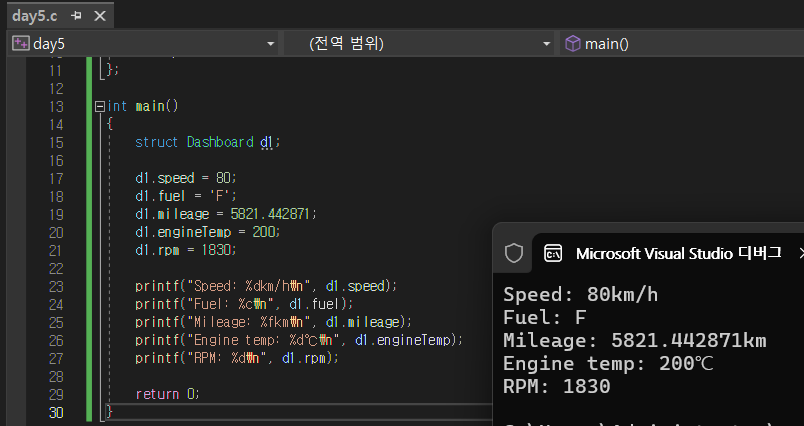
Task: Click the printf Fuel line of code
Action: click(244, 304)
